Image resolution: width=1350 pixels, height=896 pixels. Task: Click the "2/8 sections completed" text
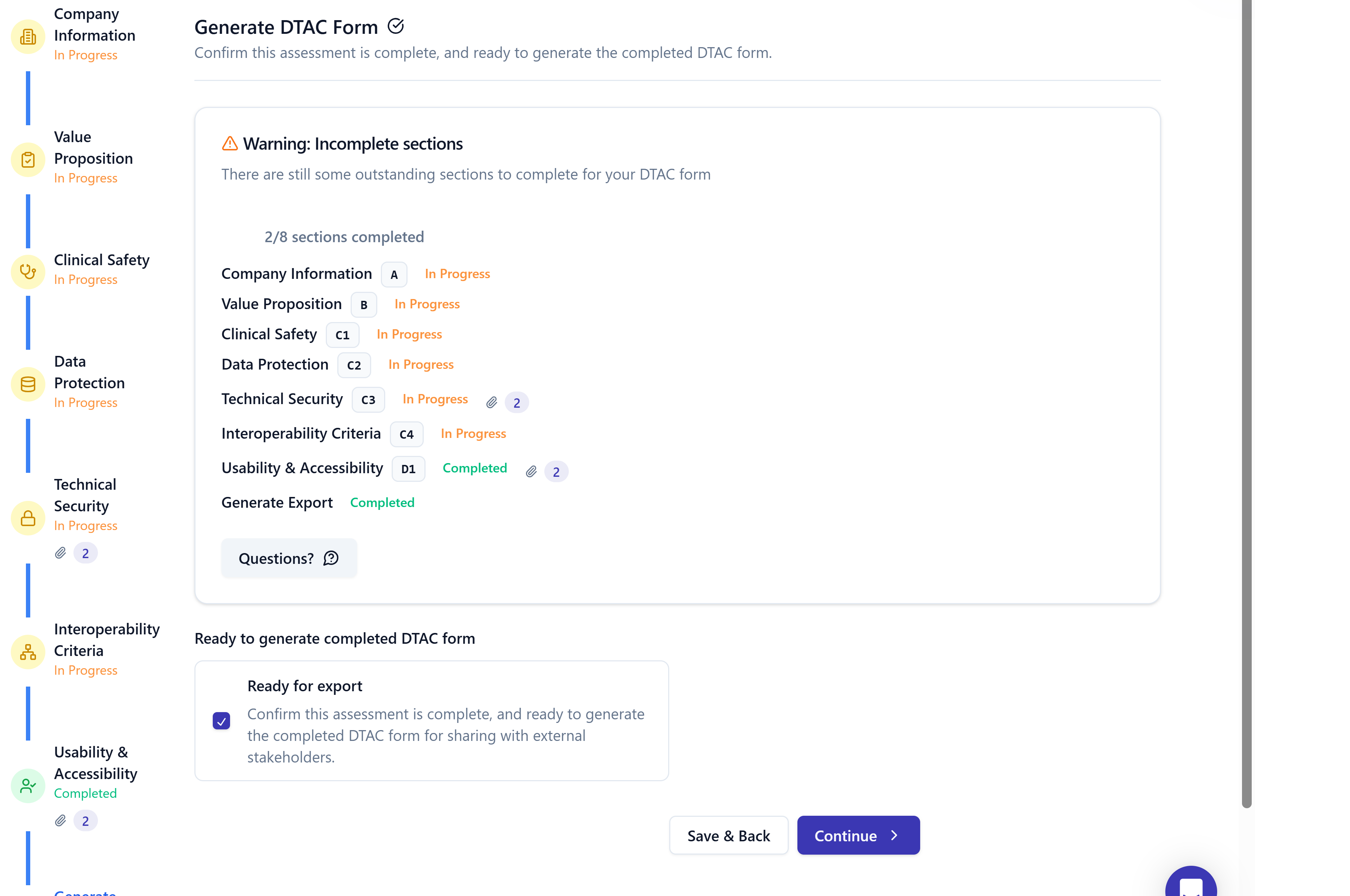coord(344,236)
